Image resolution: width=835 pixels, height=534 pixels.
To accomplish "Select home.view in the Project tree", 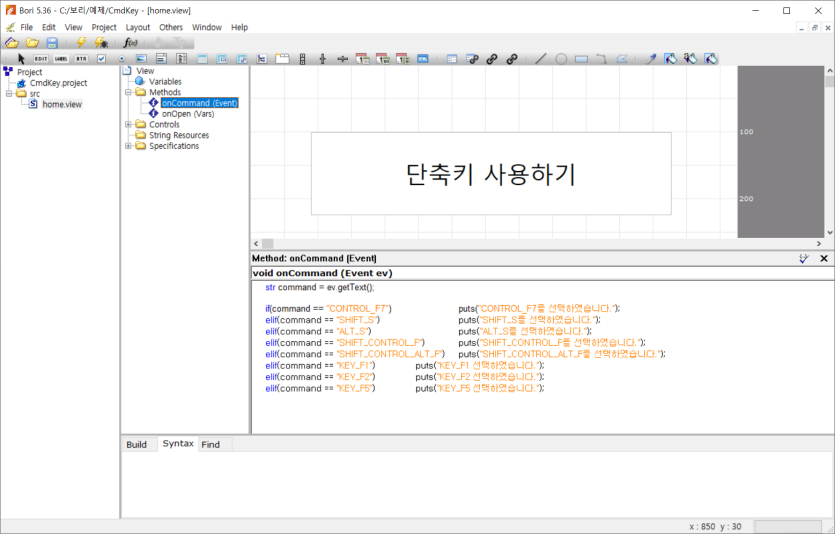I will [62, 104].
